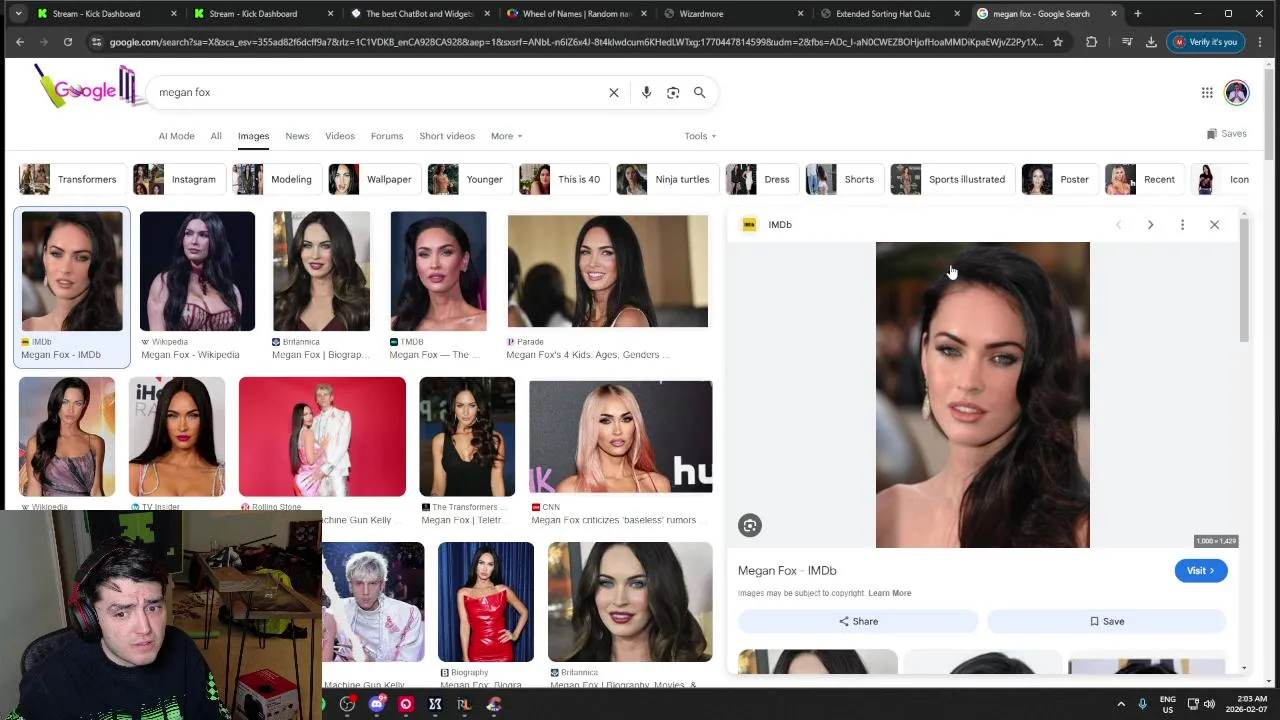Switch to the Forums results tab

(387, 136)
